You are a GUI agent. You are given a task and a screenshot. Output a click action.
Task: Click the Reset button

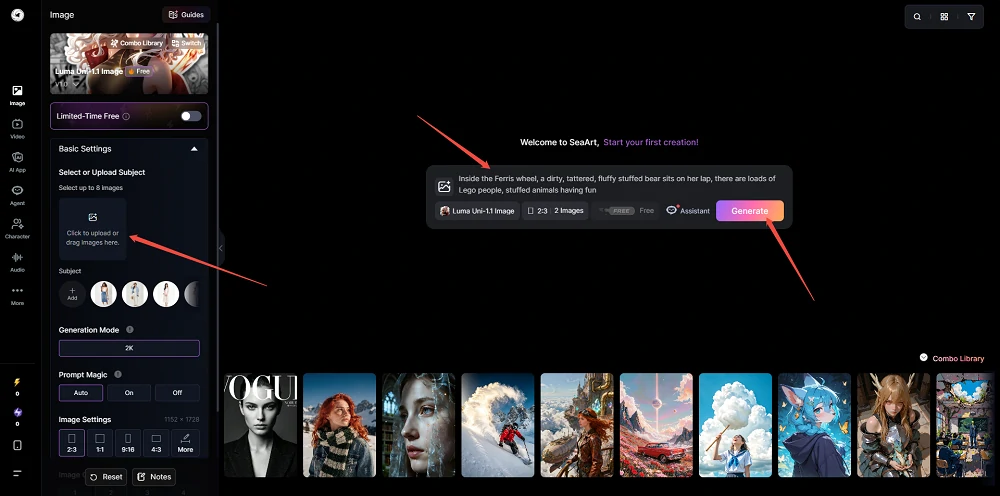click(x=106, y=477)
